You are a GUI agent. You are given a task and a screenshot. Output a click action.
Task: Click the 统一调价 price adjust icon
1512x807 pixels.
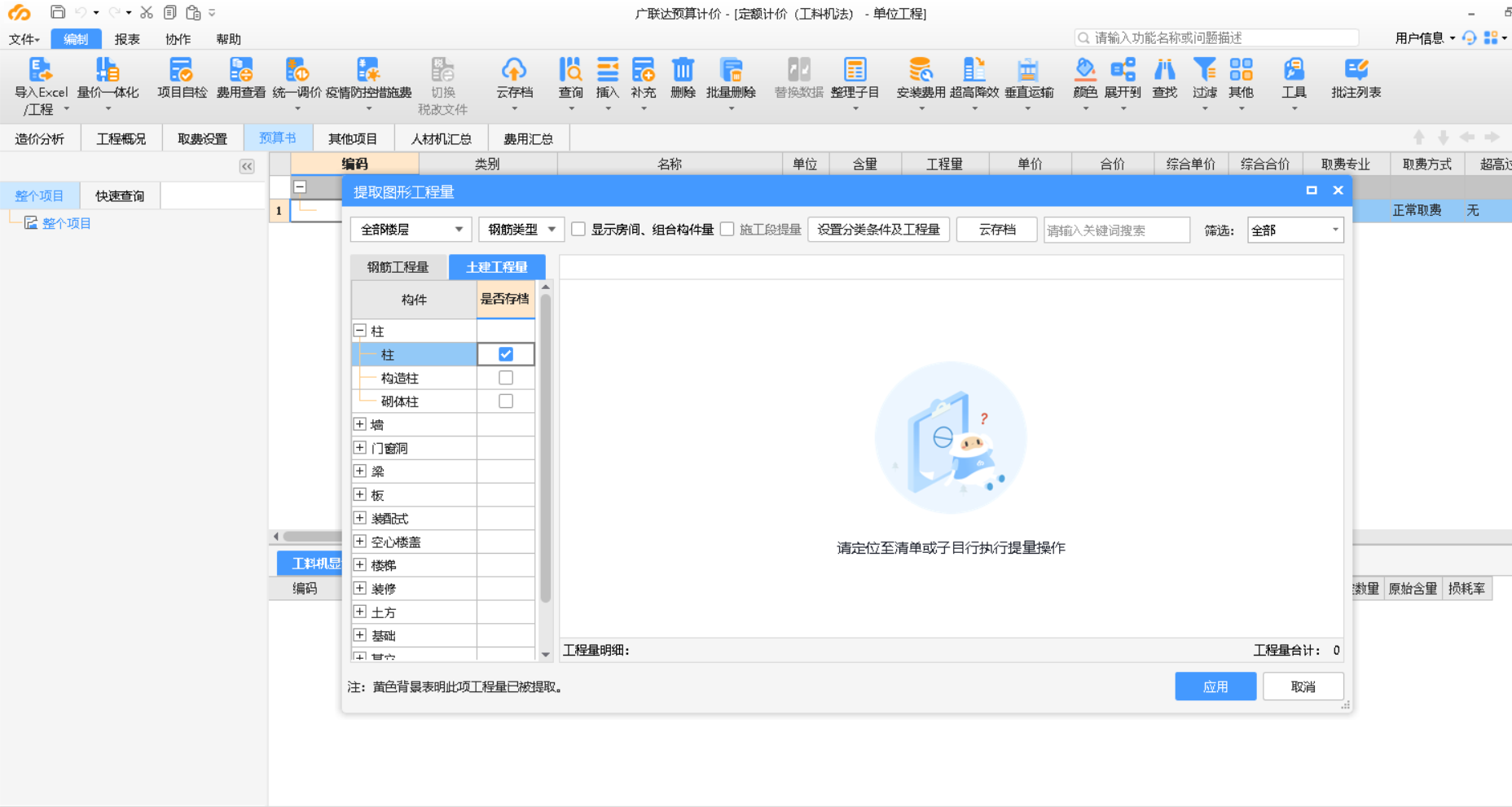pos(297,70)
